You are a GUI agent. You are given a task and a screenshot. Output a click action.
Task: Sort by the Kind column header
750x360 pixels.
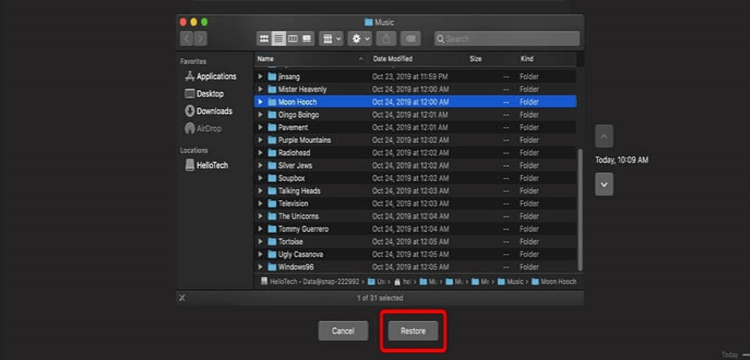[x=527, y=59]
